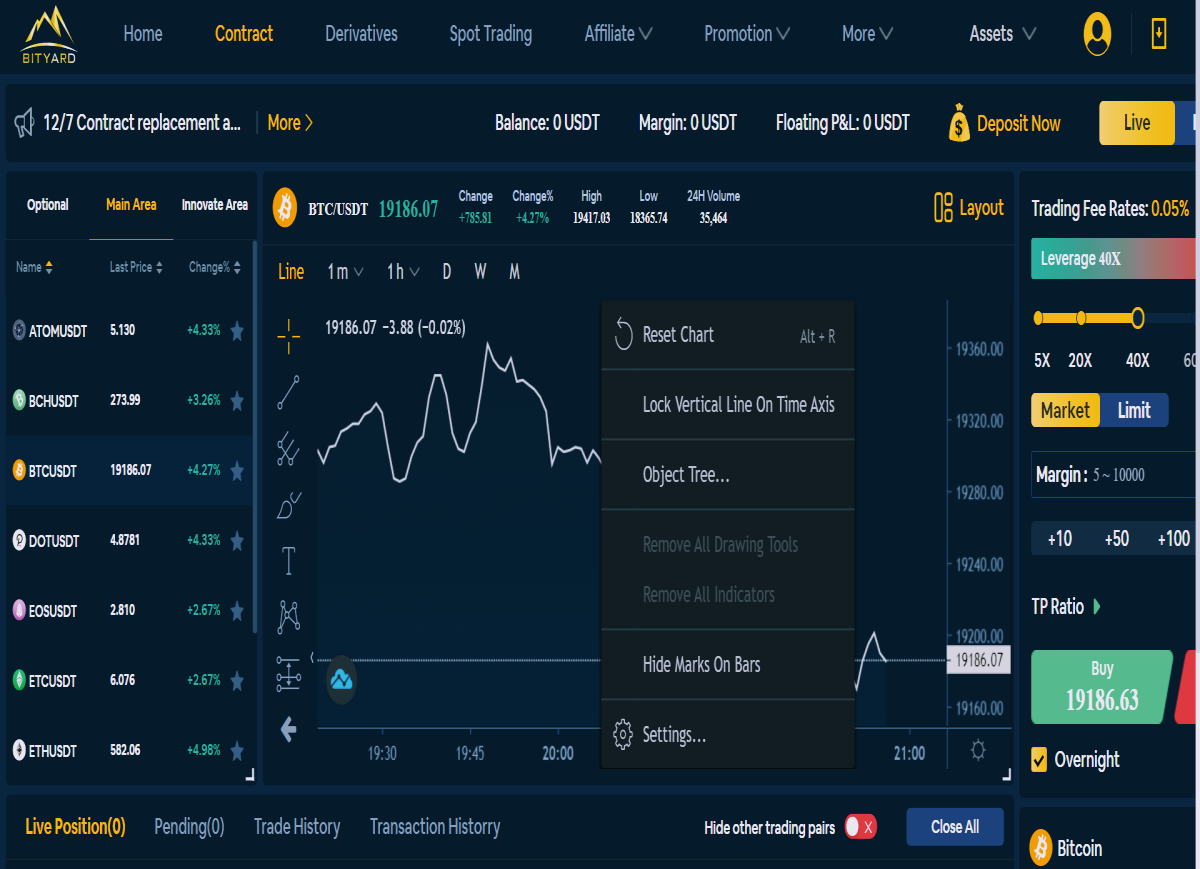Toggle Hide other trading pairs switch

[x=860, y=827]
